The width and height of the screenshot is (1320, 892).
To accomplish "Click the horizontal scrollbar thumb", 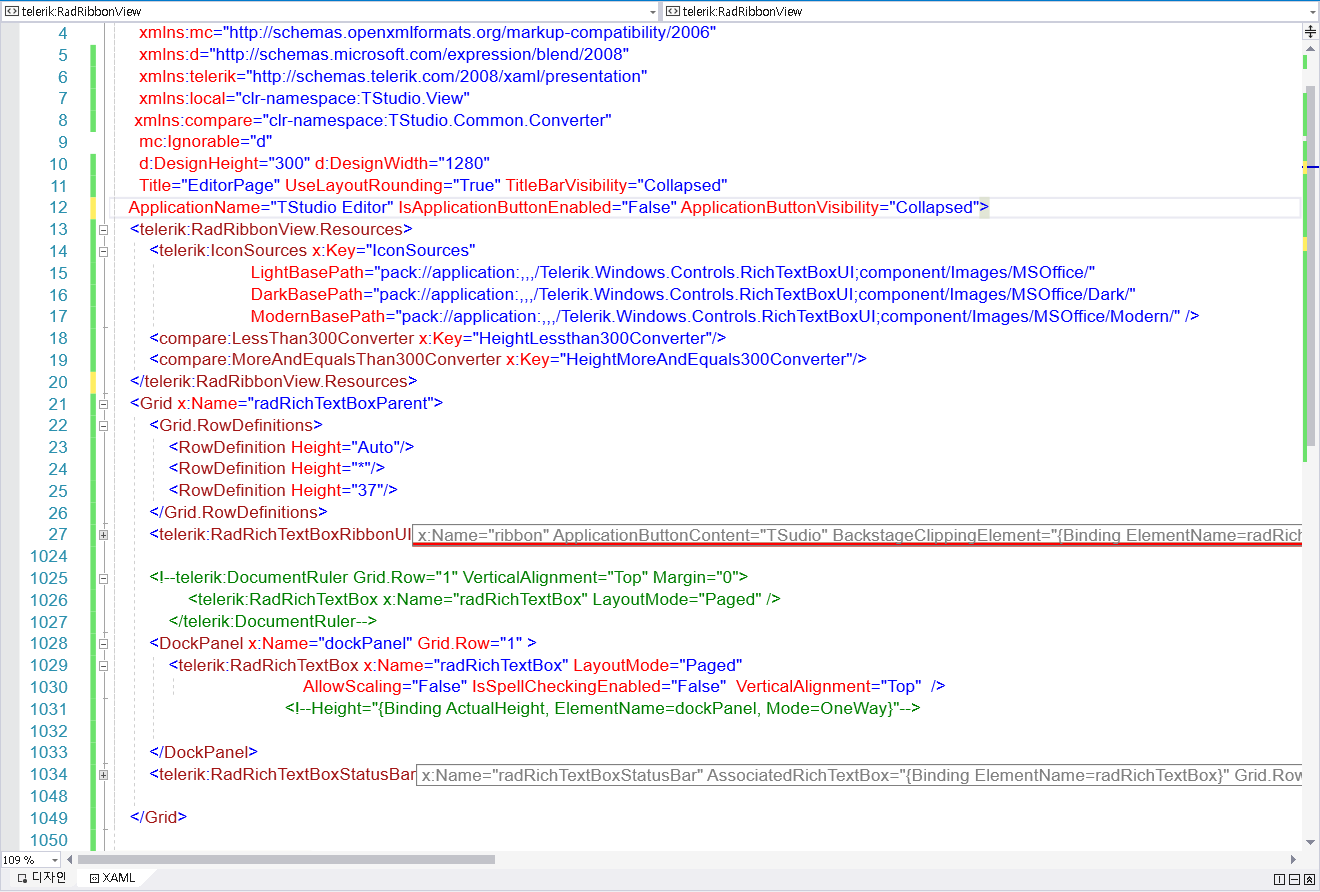I will pyautogui.click(x=286, y=859).
